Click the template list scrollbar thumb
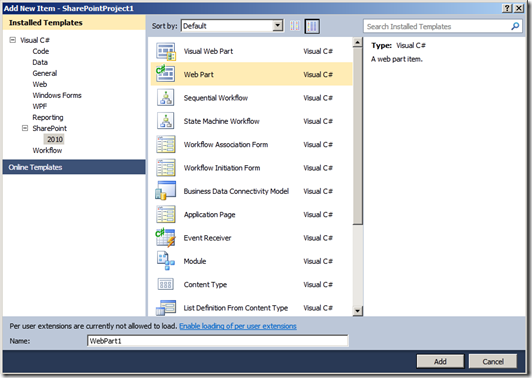Screen dimensions: 532x378 click(x=357, y=136)
